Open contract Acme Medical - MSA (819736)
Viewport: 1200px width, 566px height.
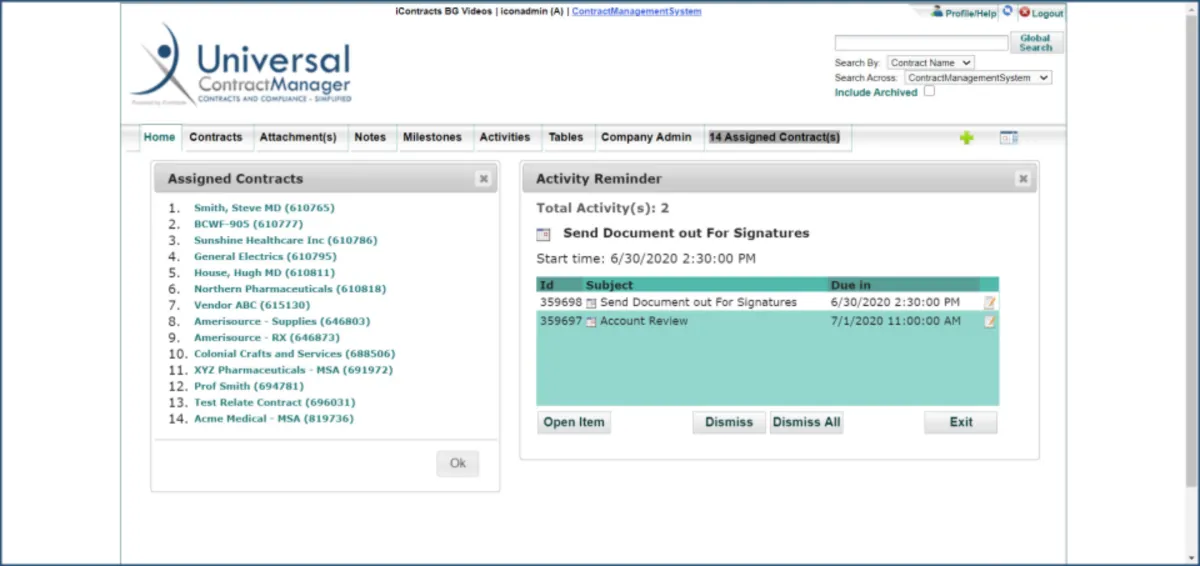274,418
